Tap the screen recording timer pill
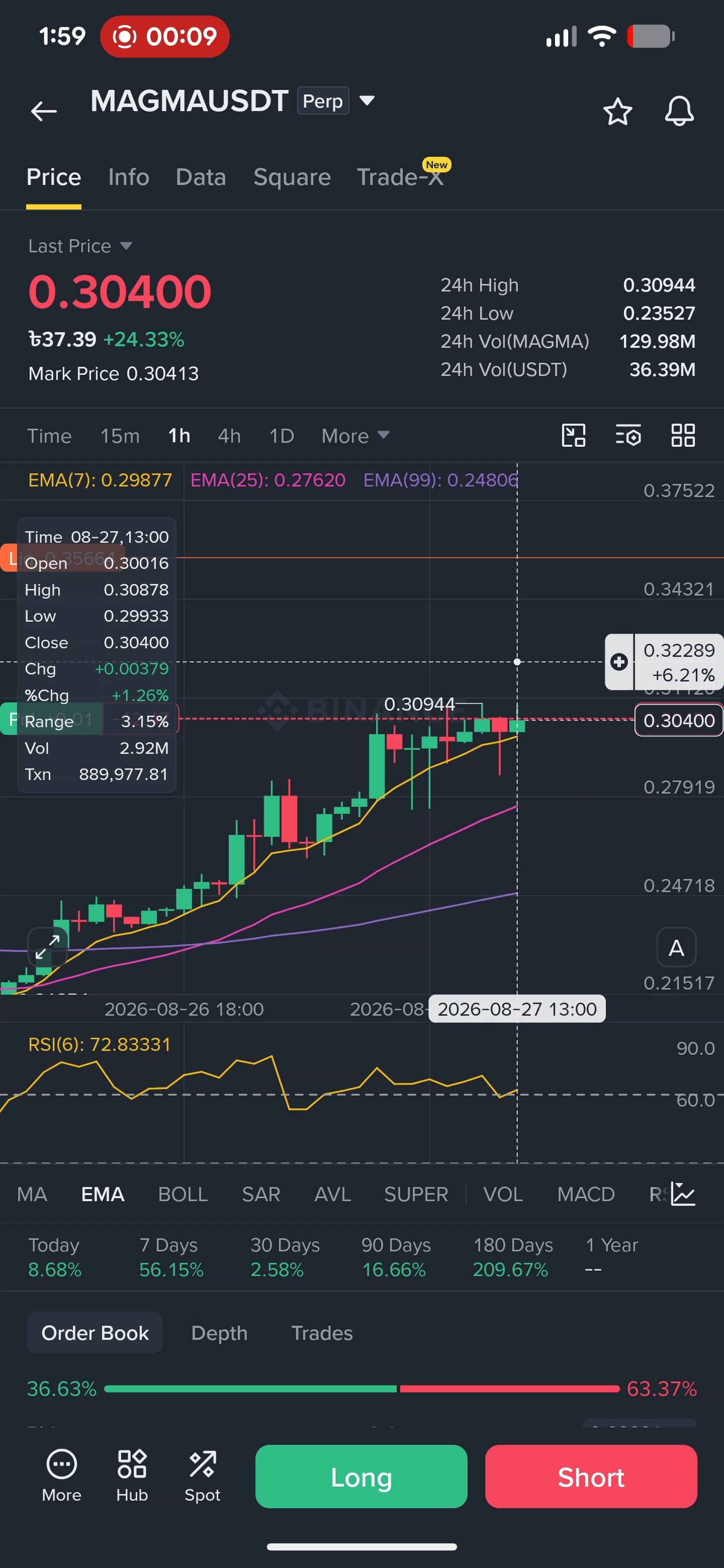724x1568 pixels. coord(165,37)
